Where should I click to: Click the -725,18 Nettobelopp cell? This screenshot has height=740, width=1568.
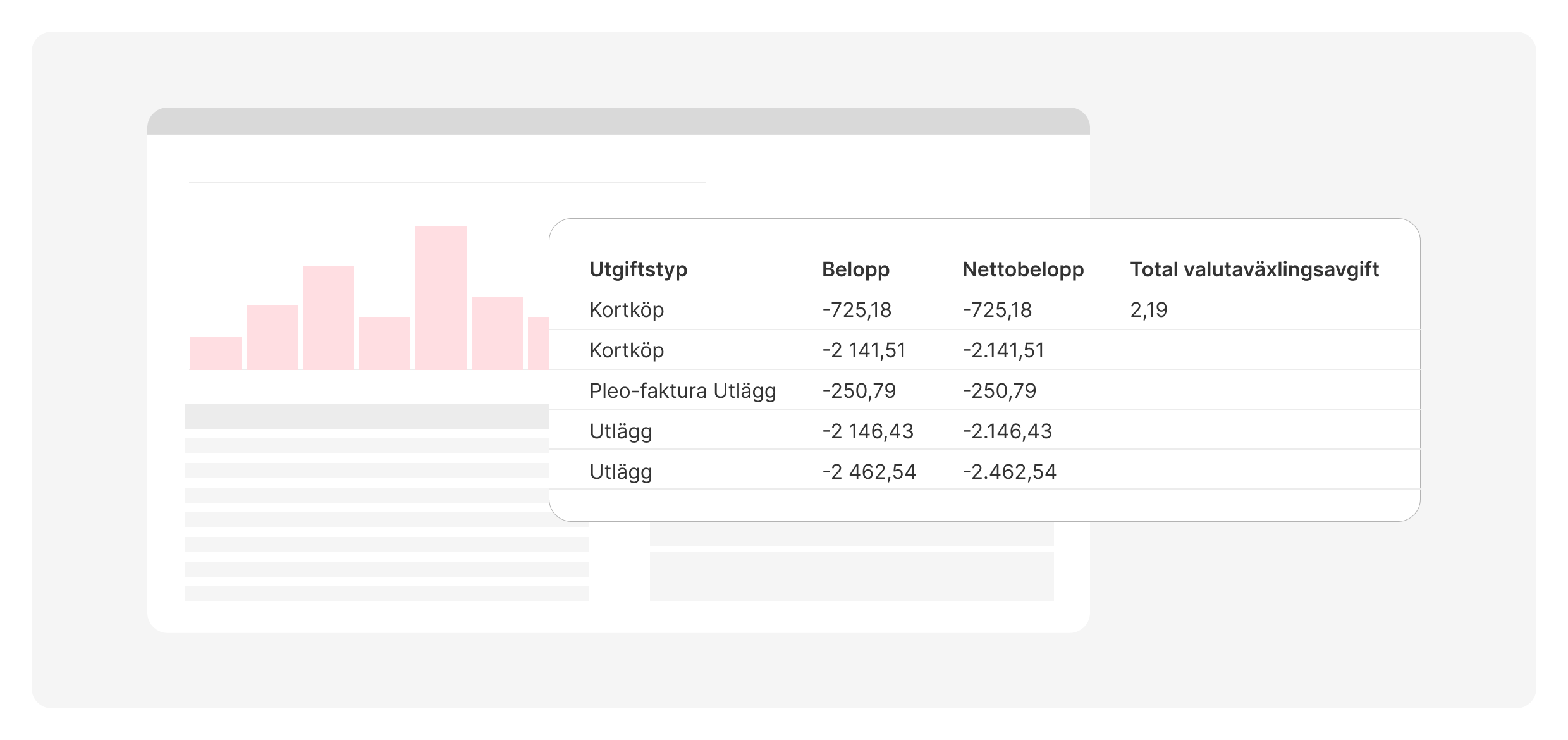(x=997, y=310)
